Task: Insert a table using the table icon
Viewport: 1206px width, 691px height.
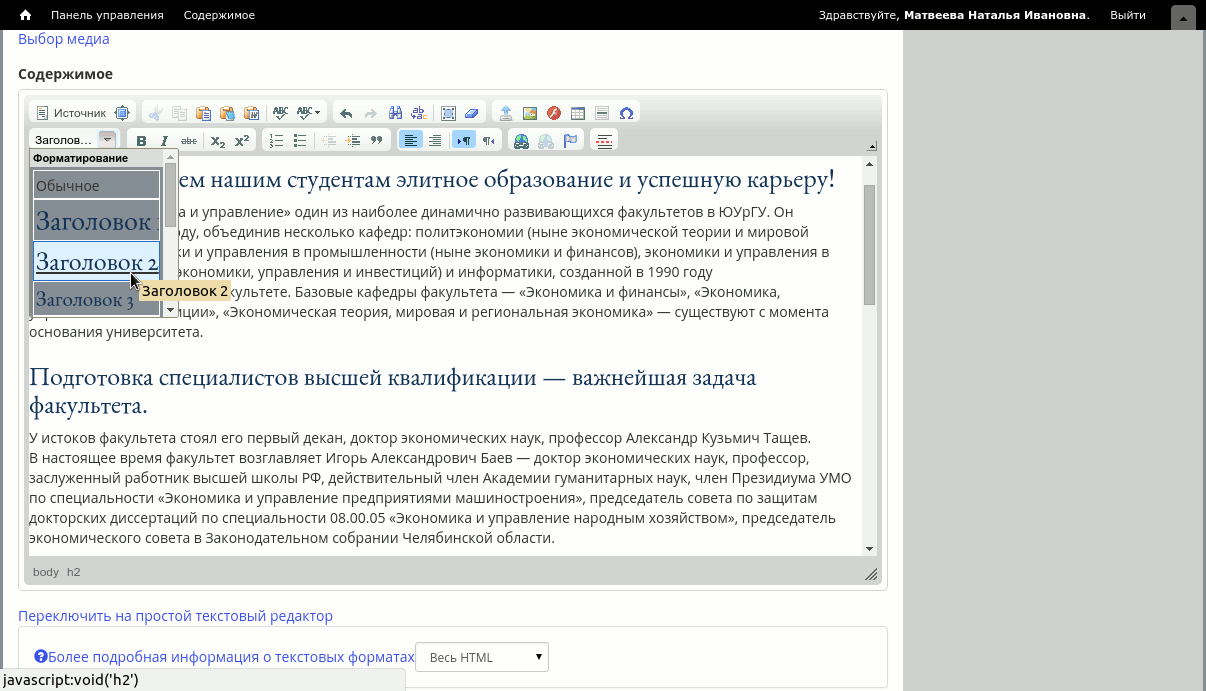Action: tap(578, 113)
